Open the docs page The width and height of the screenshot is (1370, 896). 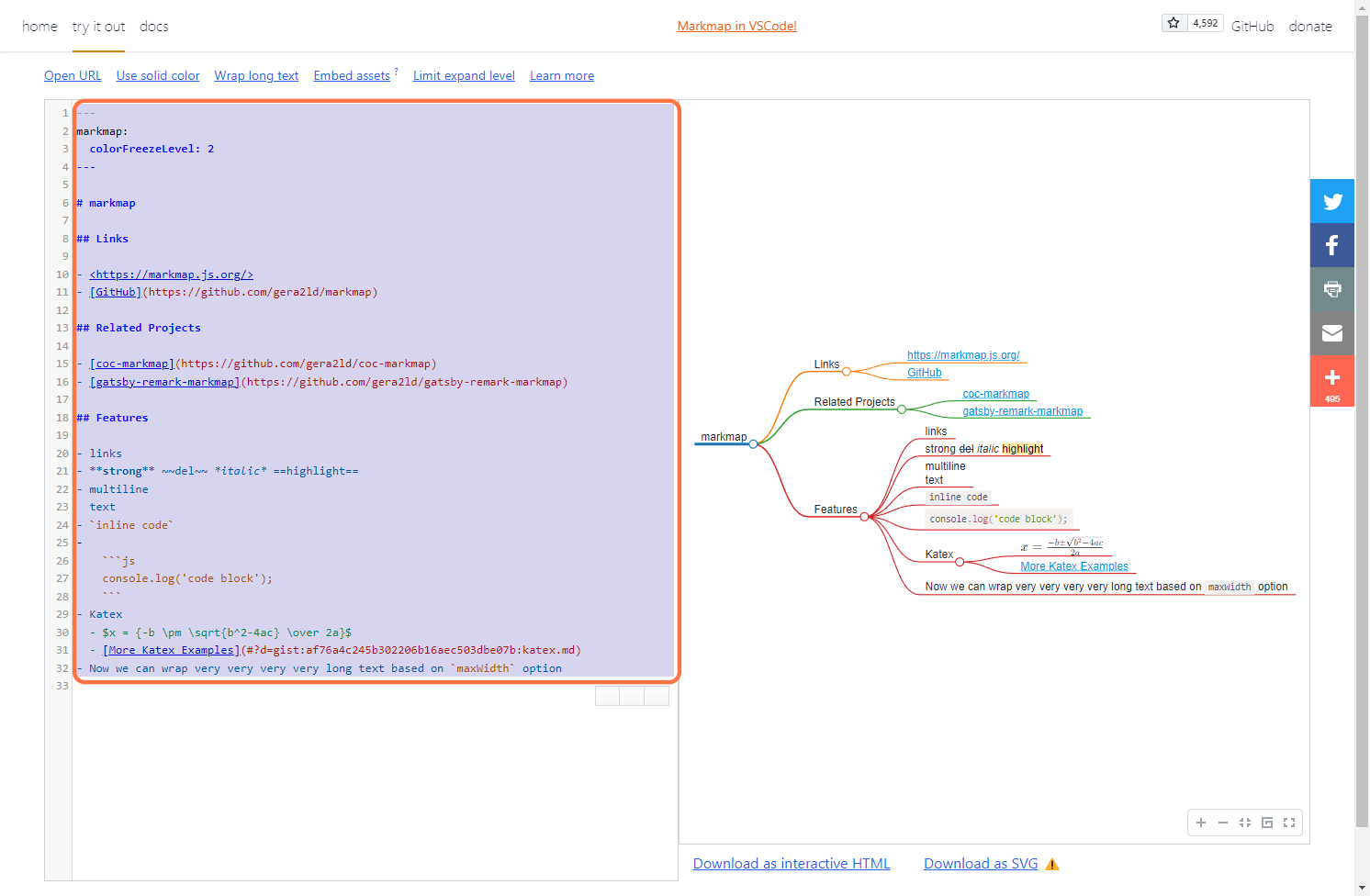tap(153, 27)
